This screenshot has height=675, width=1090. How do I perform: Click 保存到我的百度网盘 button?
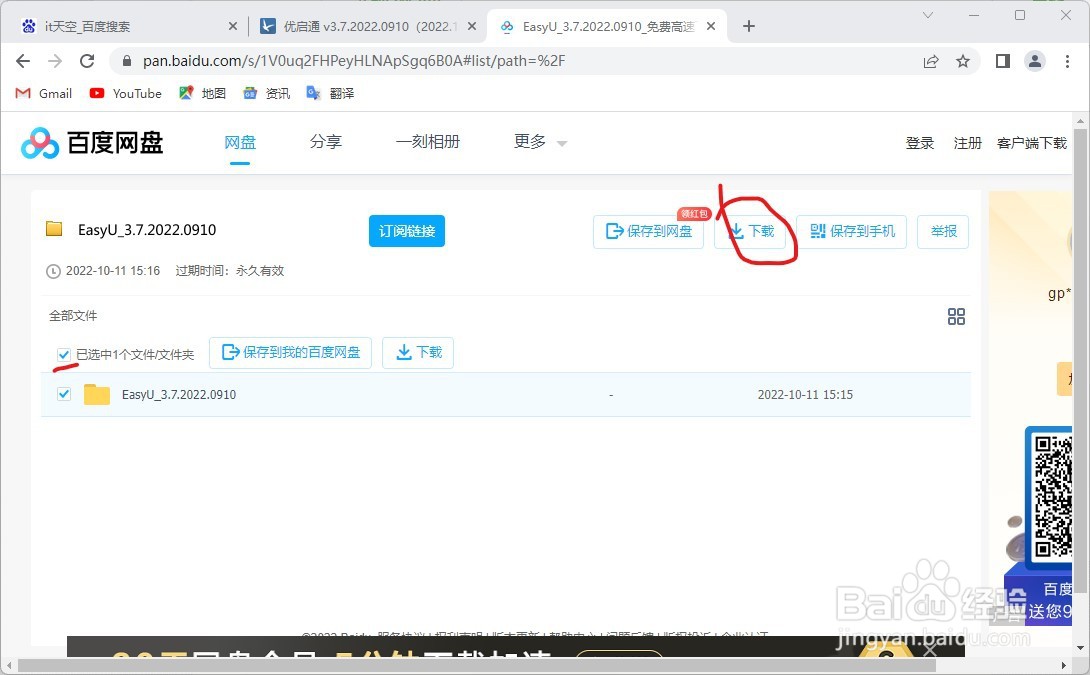291,352
